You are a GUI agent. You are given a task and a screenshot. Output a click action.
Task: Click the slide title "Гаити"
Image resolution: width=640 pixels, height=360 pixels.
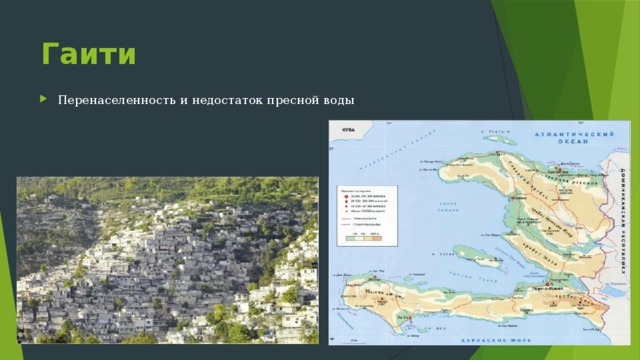[89, 54]
